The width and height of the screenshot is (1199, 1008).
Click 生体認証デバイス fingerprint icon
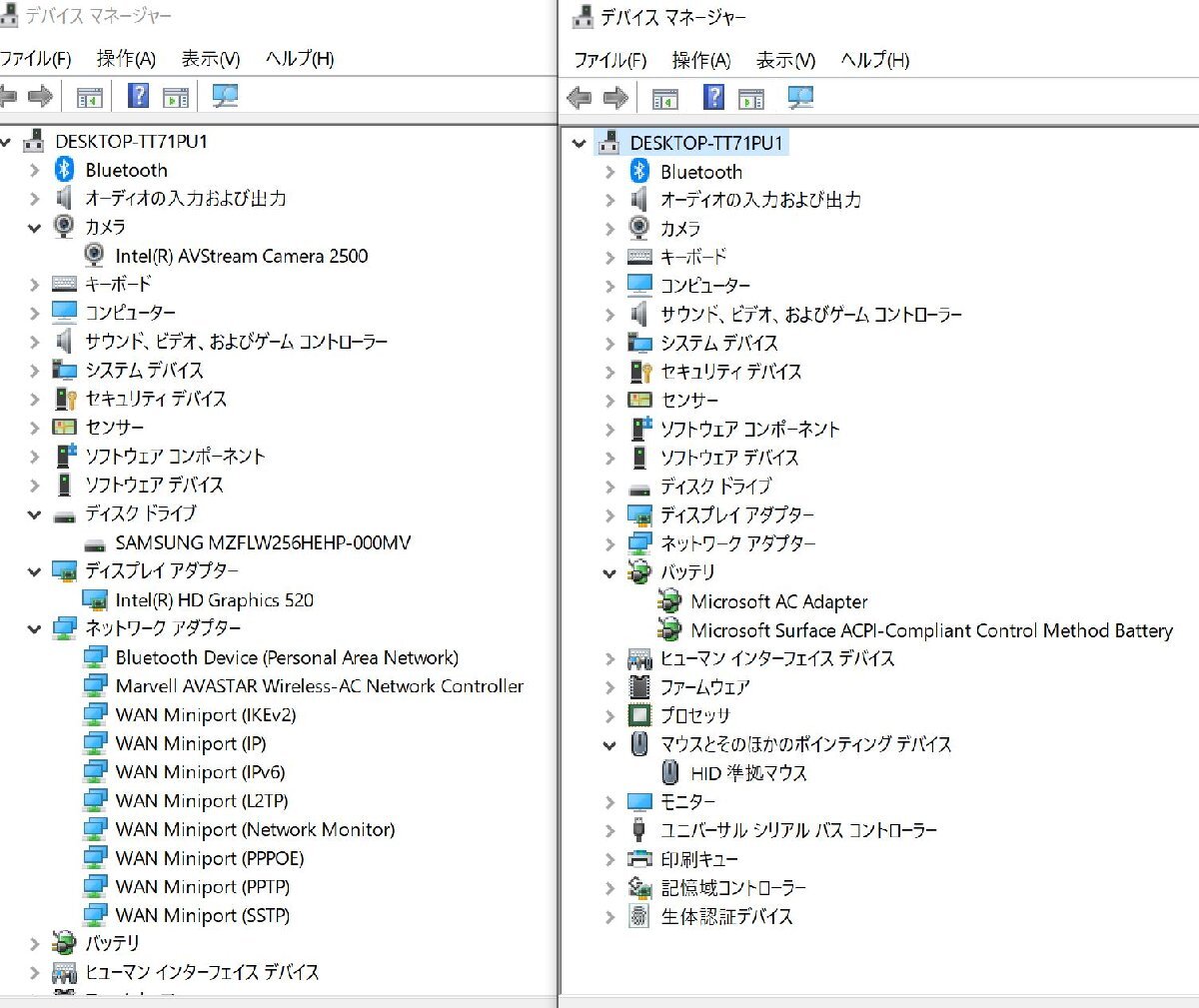pyautogui.click(x=639, y=915)
